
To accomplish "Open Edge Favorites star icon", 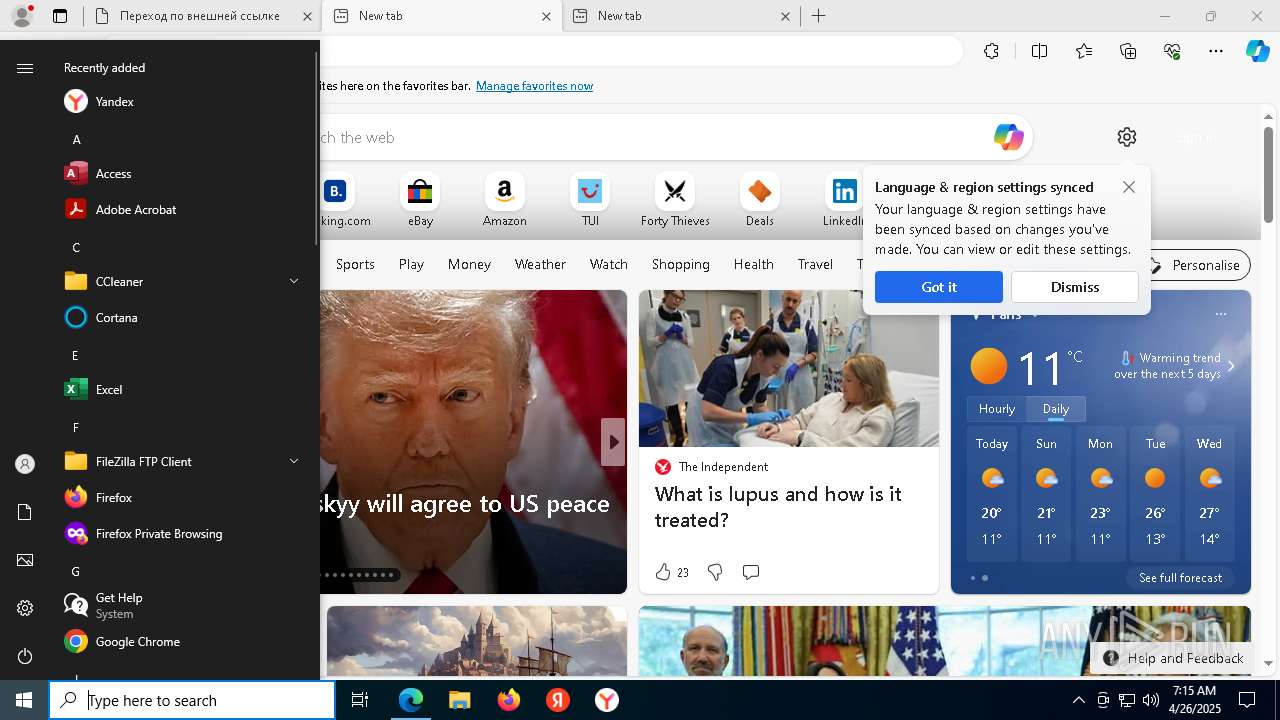I will 1084,51.
